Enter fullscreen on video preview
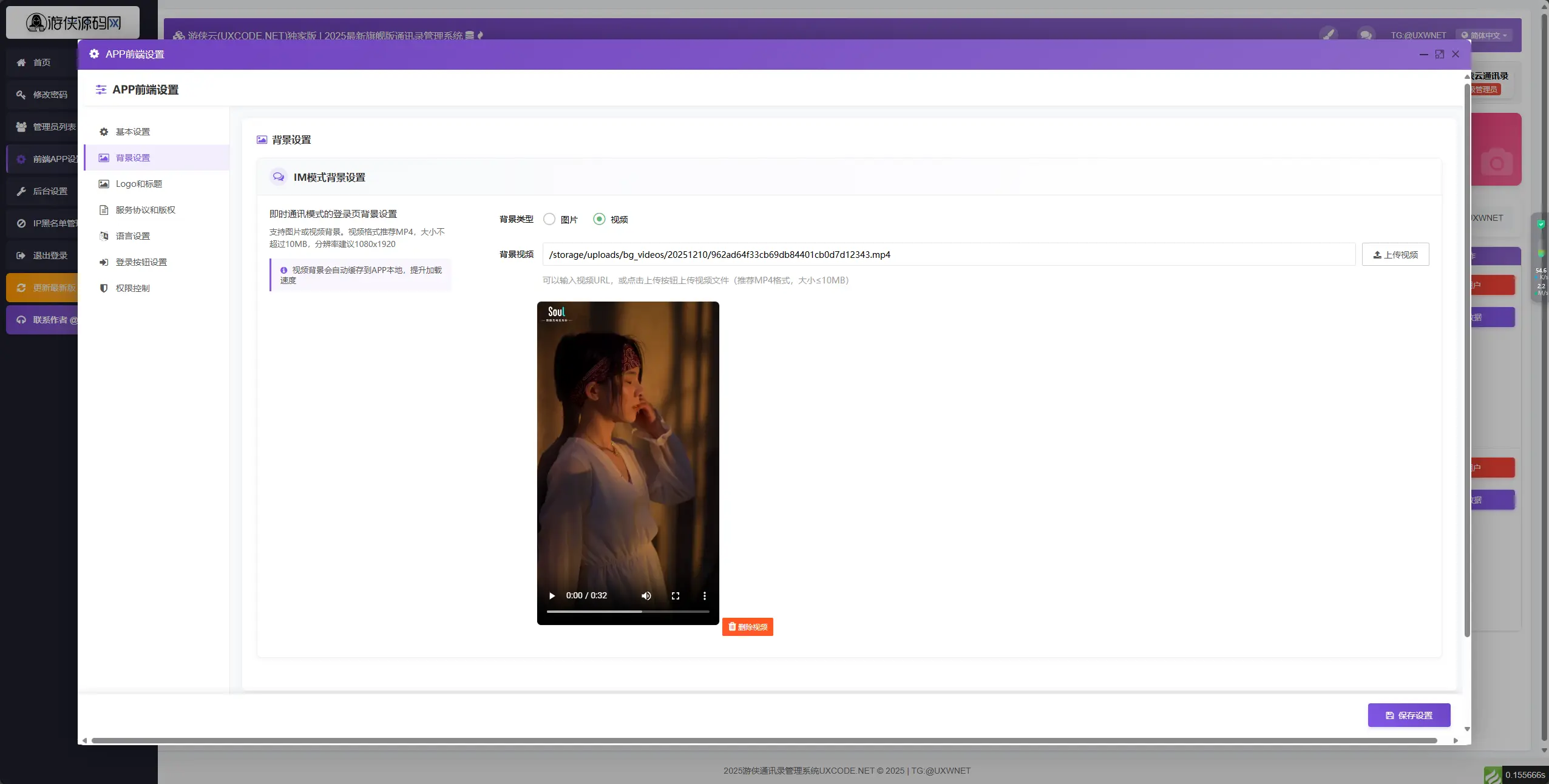The height and width of the screenshot is (784, 1549). coord(676,596)
